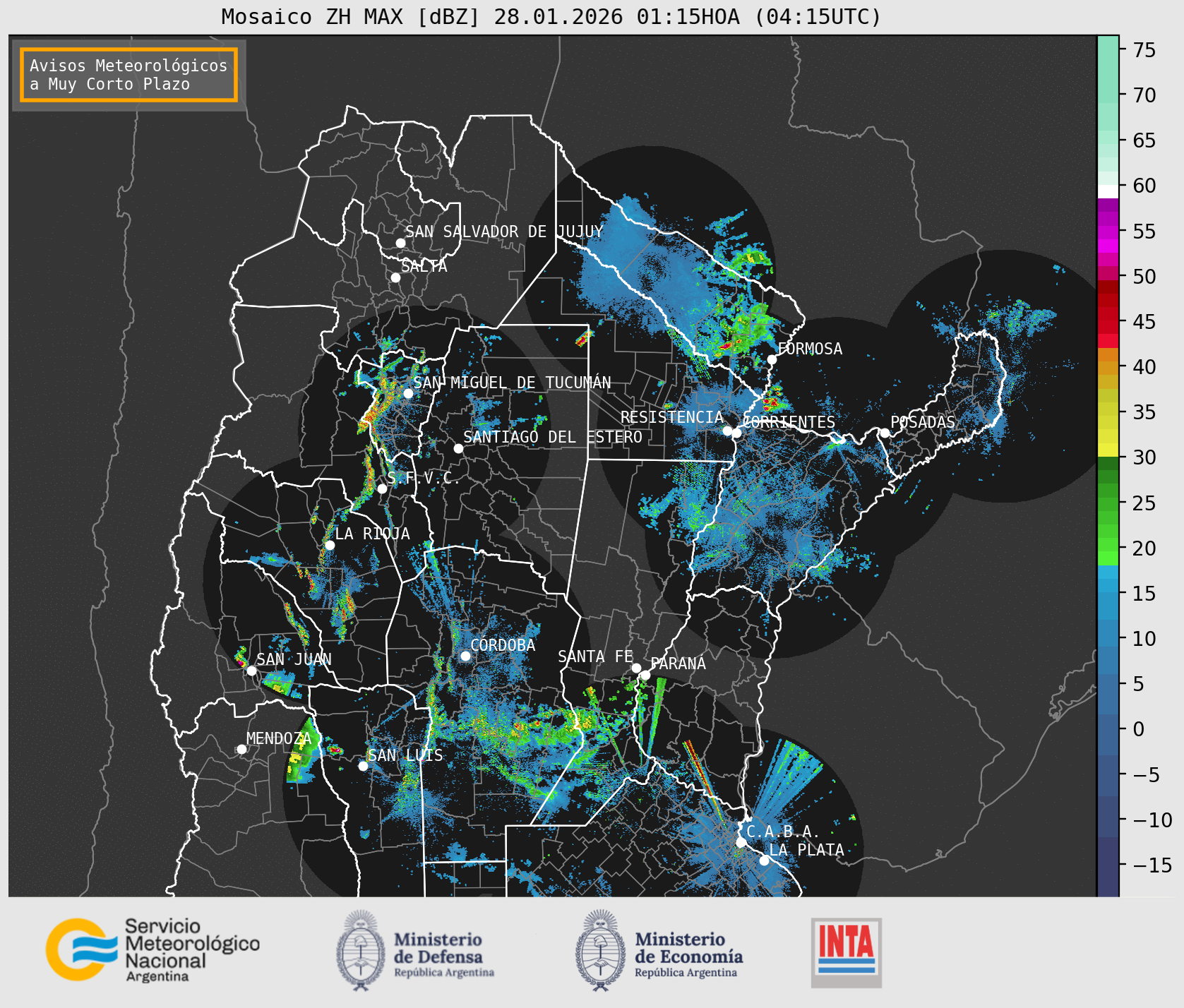
Task: Click the Ministerio de Defensa emblem
Action: (361, 950)
